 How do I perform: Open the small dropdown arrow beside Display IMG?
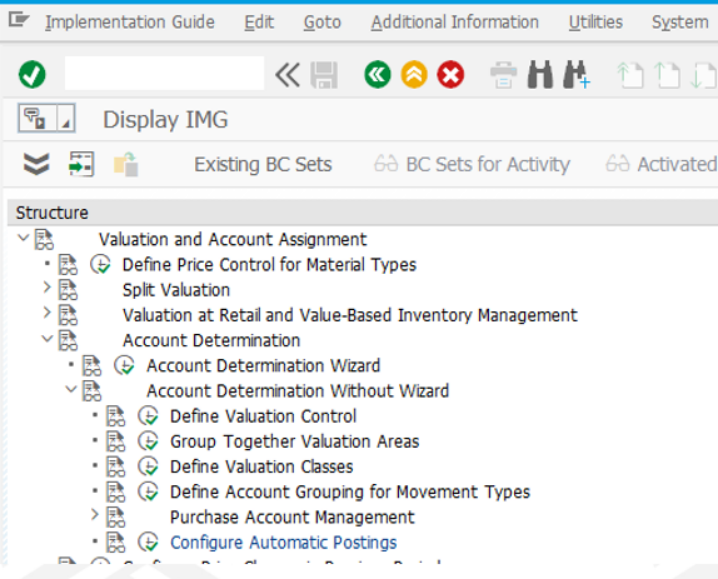tap(66, 118)
